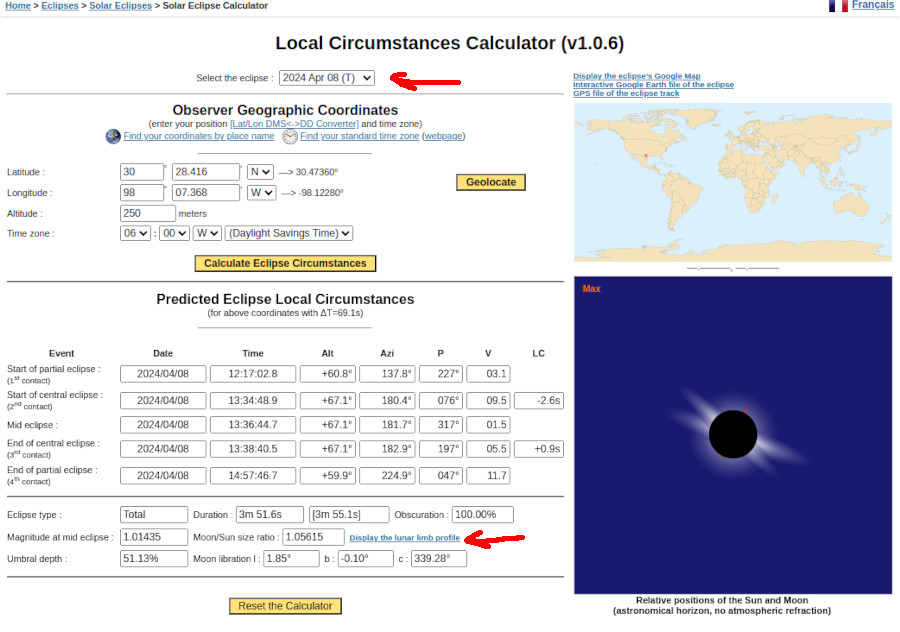900x632 pixels.
Task: Click Calculate Eclipse Circumstances button
Action: click(x=285, y=264)
